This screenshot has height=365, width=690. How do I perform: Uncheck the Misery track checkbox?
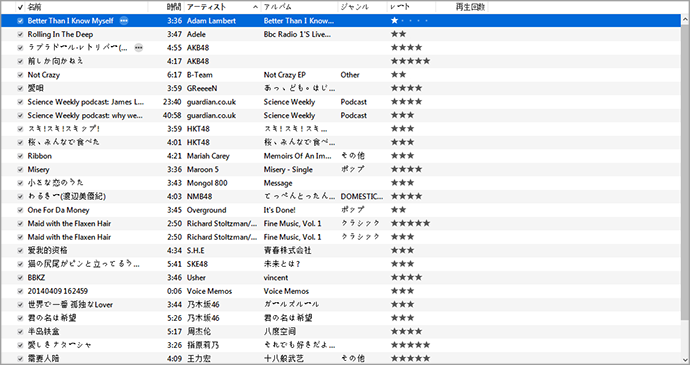tap(20, 170)
